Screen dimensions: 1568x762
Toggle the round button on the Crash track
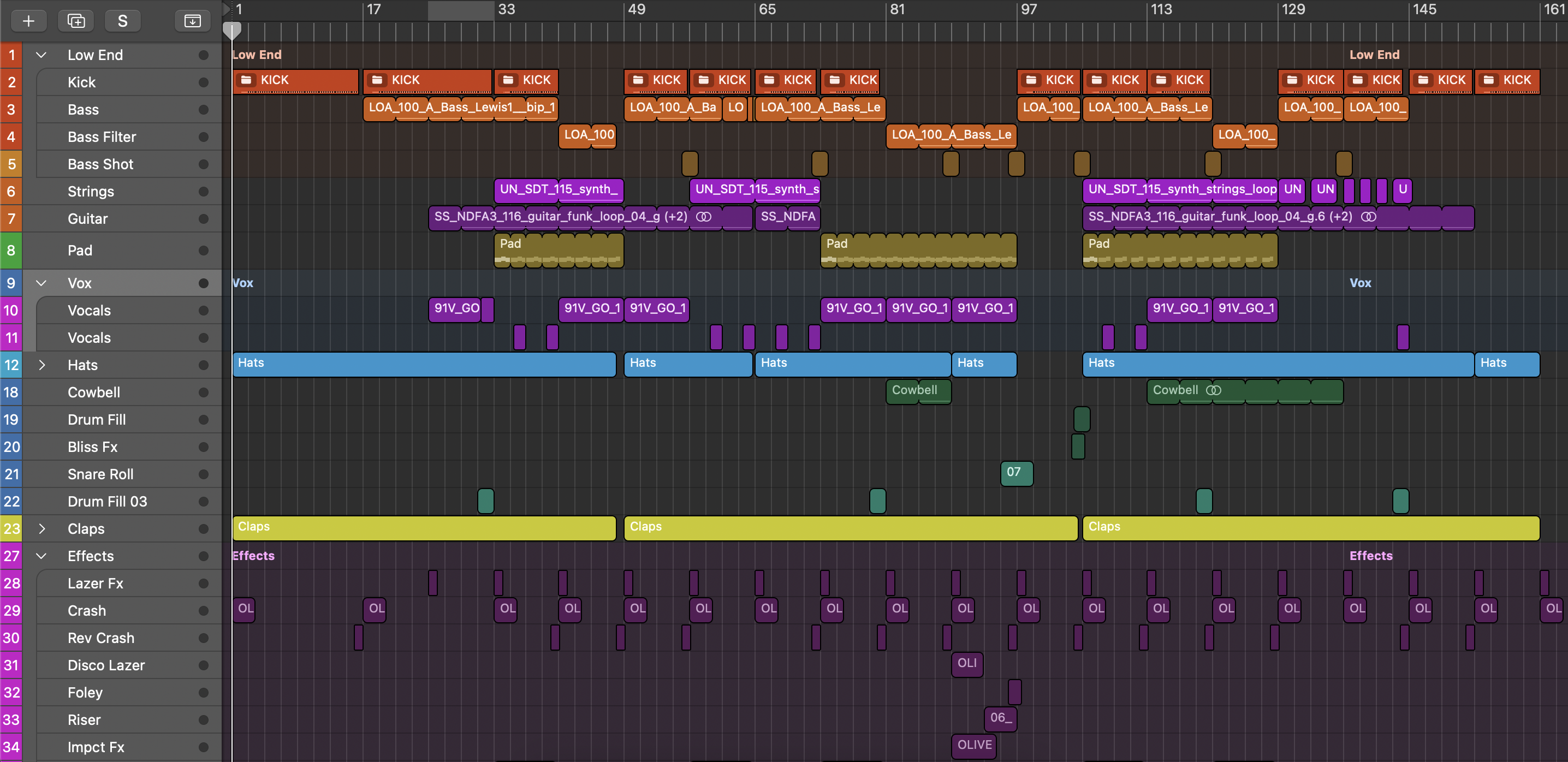pos(203,610)
